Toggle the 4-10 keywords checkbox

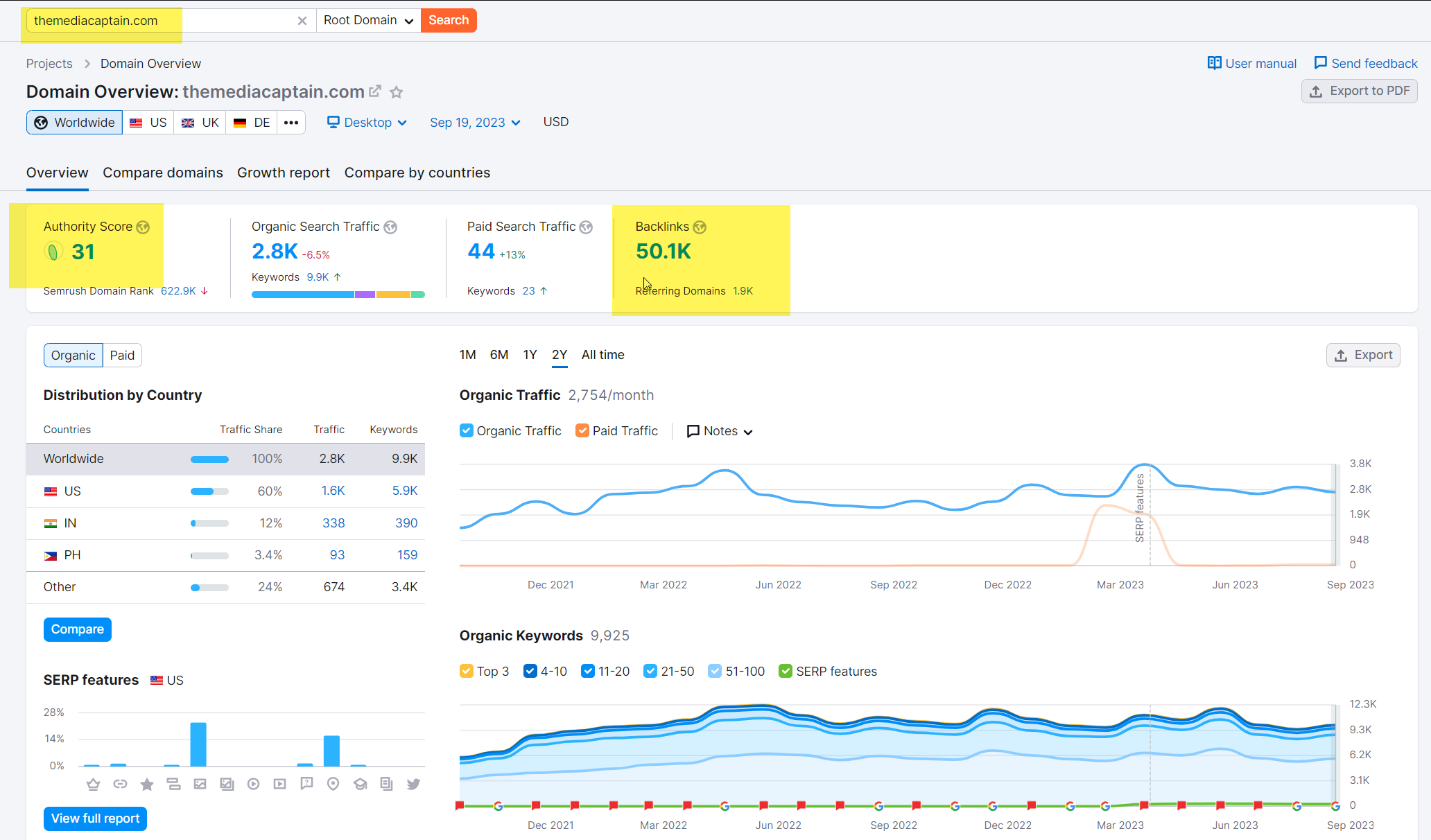pos(530,671)
